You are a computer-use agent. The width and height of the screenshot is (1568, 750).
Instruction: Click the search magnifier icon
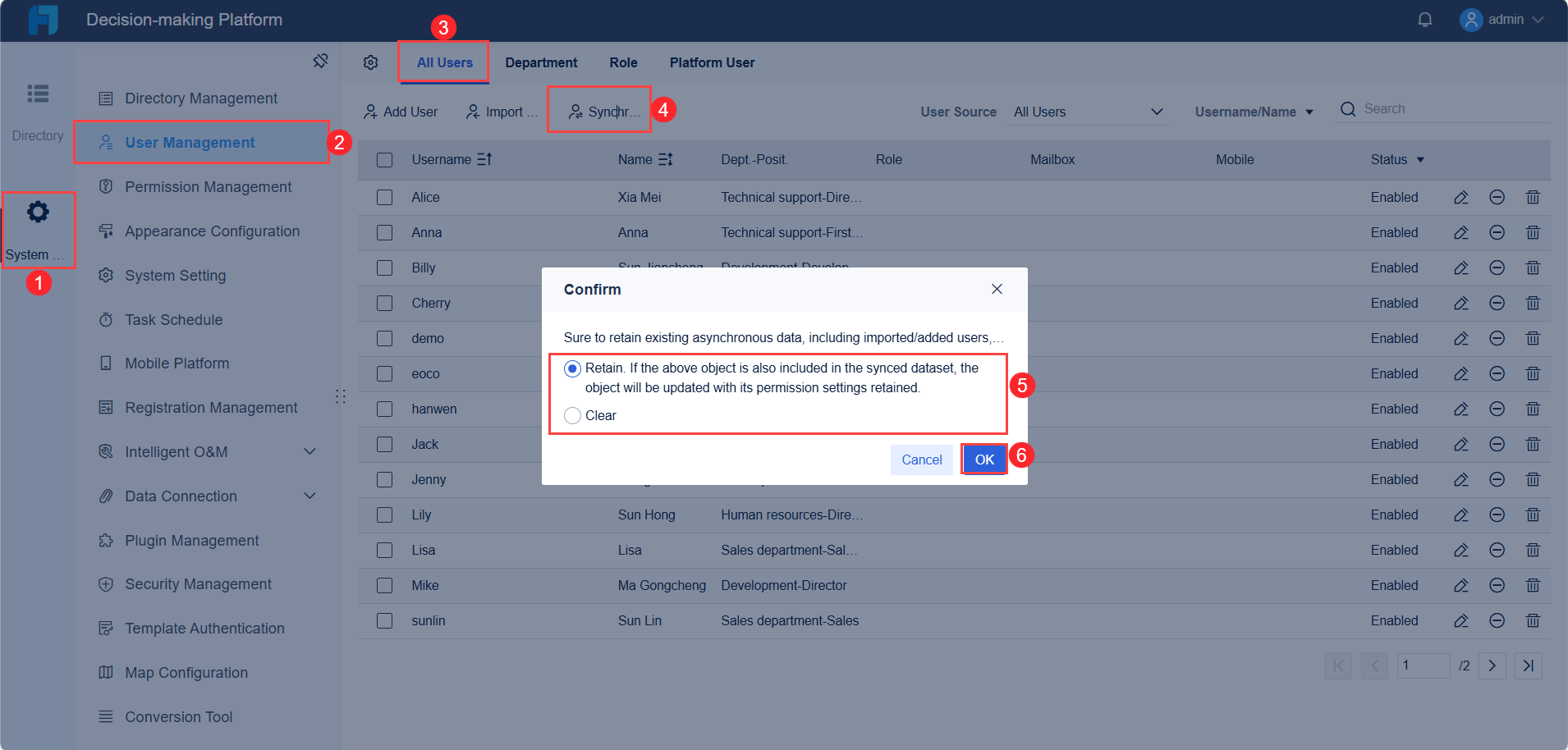[1348, 108]
